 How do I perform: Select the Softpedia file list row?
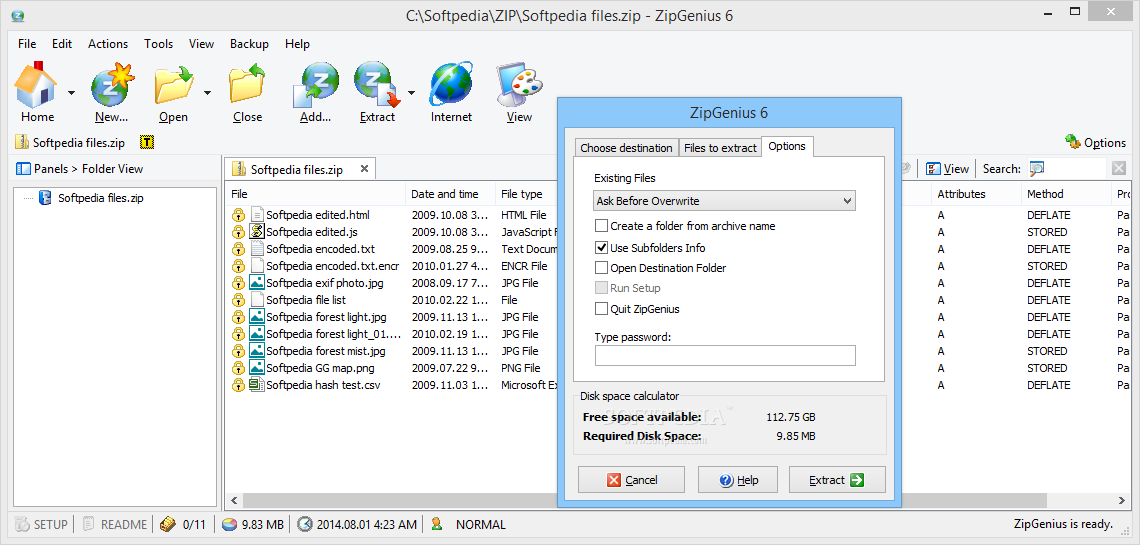(x=305, y=299)
